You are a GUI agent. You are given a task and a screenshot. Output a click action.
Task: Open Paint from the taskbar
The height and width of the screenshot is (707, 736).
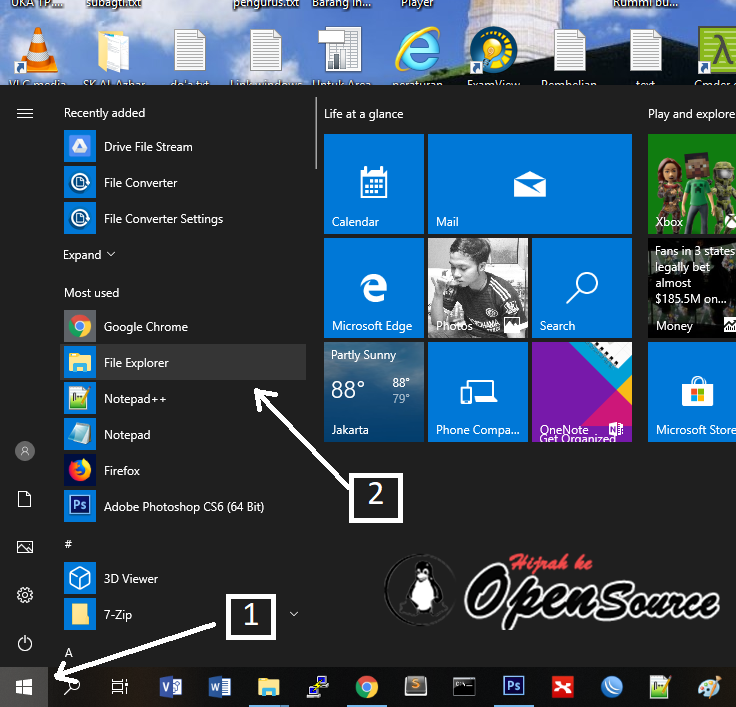709,687
